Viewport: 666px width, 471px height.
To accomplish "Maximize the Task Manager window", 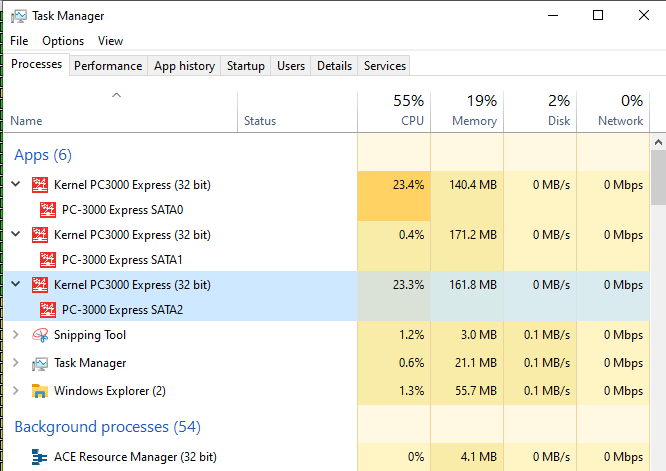I will coord(598,16).
